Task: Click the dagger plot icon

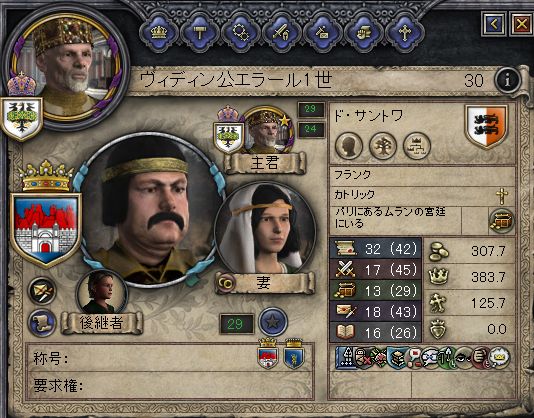Action: (x=42, y=291)
